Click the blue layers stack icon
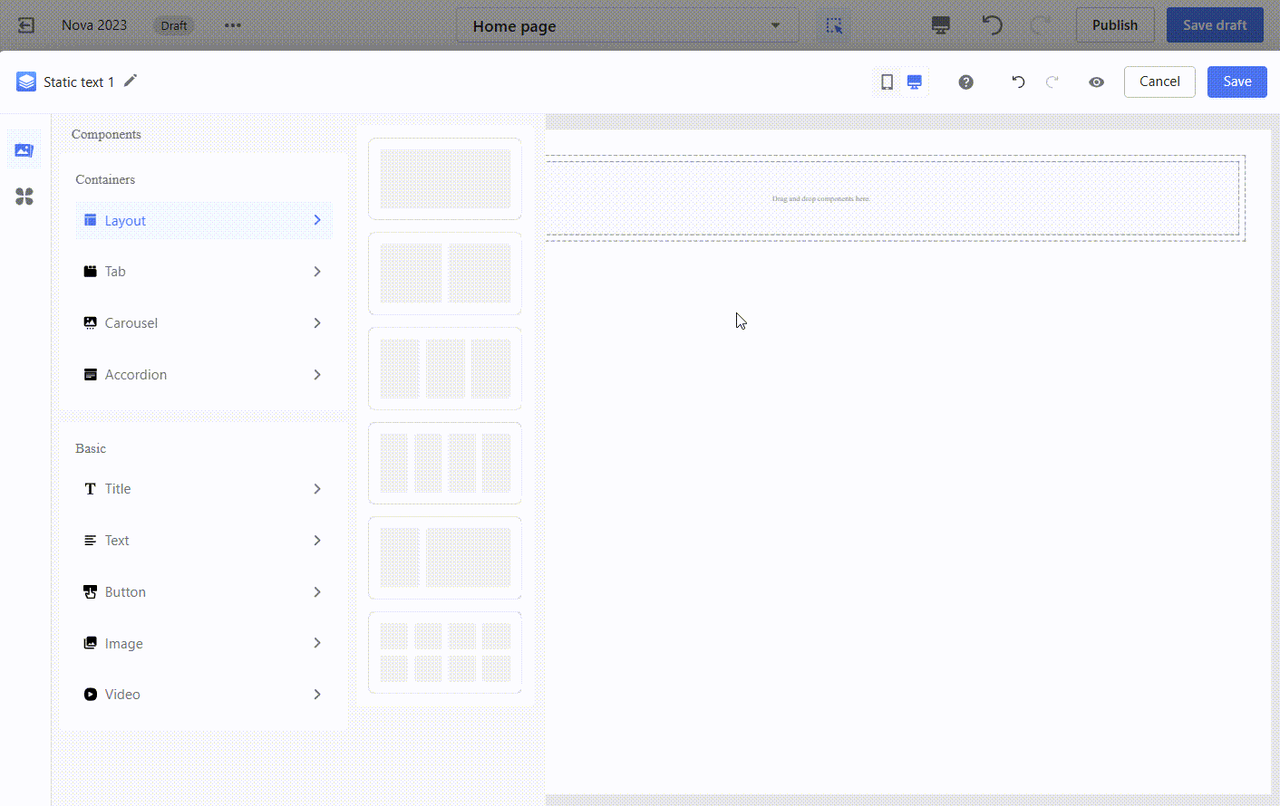This screenshot has width=1280, height=806. [26, 82]
